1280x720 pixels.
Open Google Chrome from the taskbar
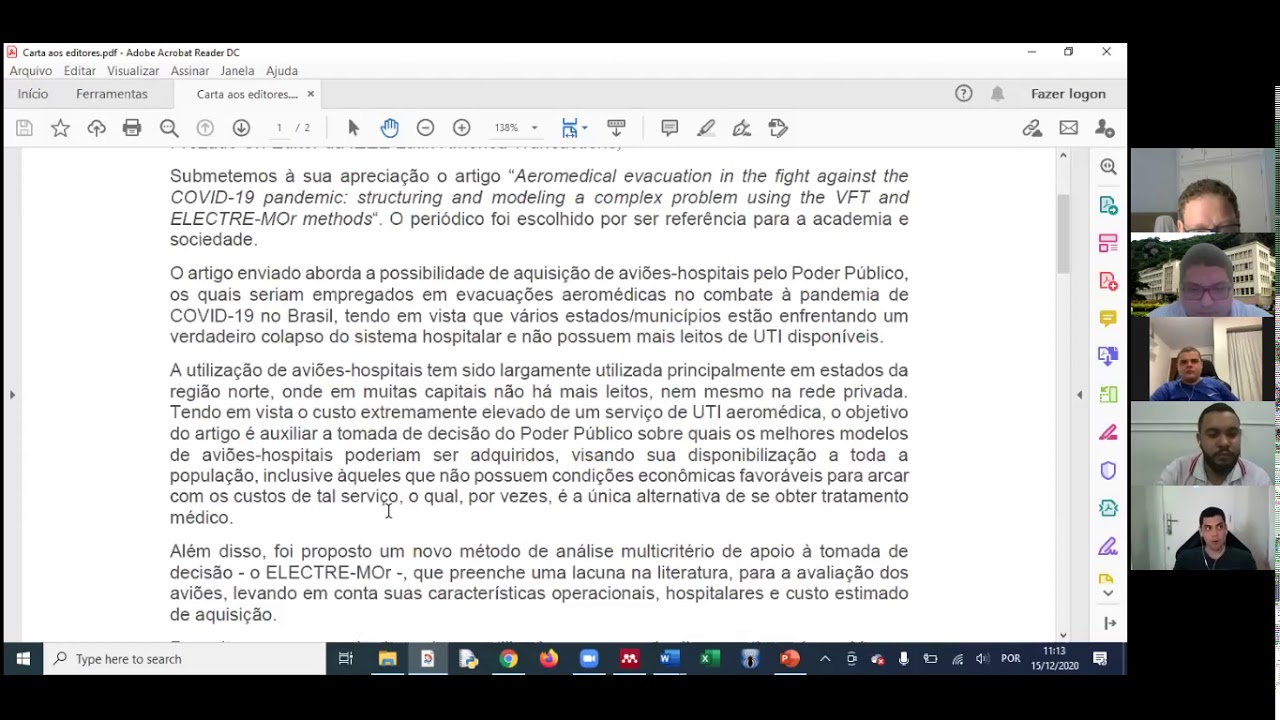tap(508, 659)
